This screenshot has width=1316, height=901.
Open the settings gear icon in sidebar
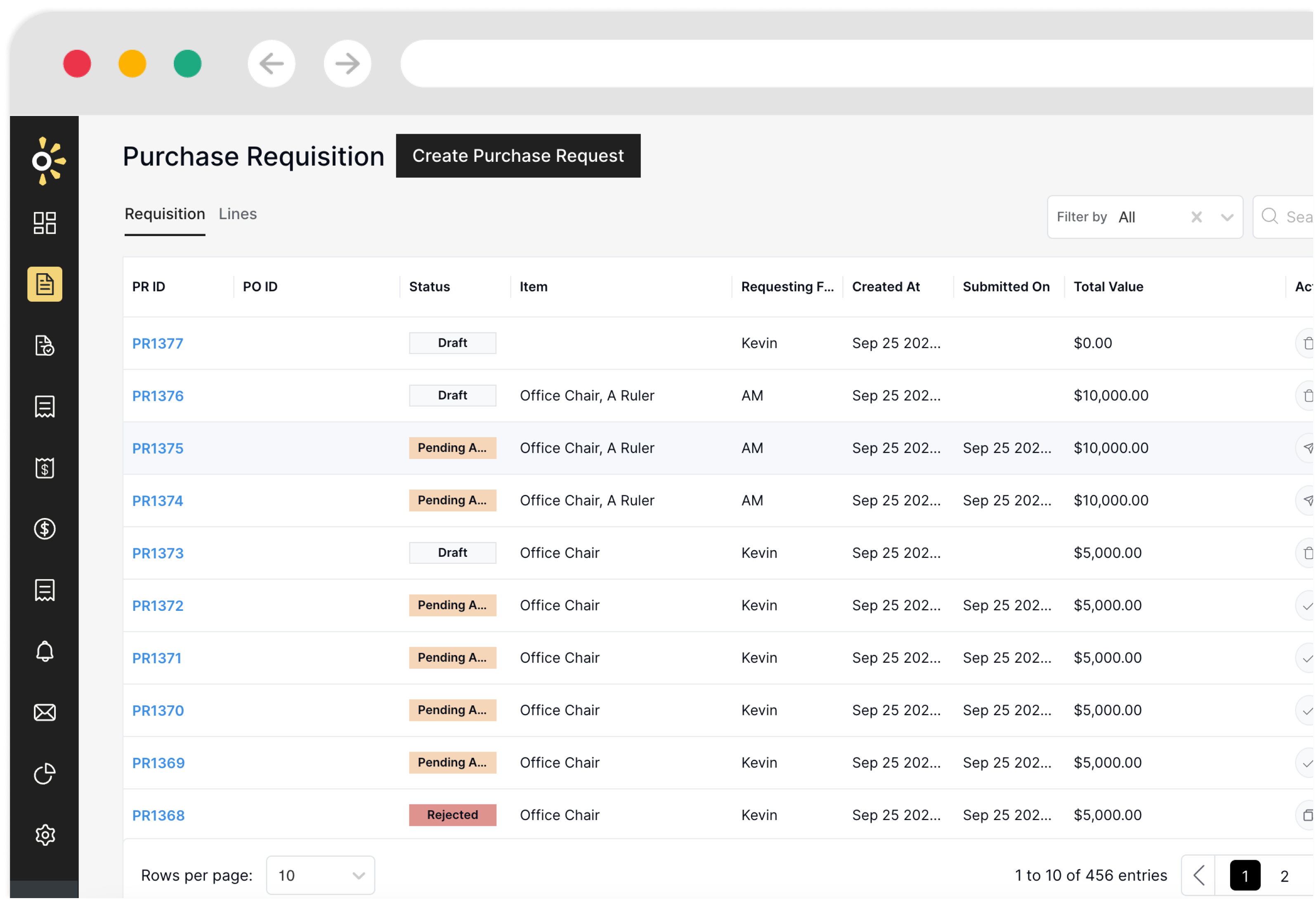[x=45, y=835]
